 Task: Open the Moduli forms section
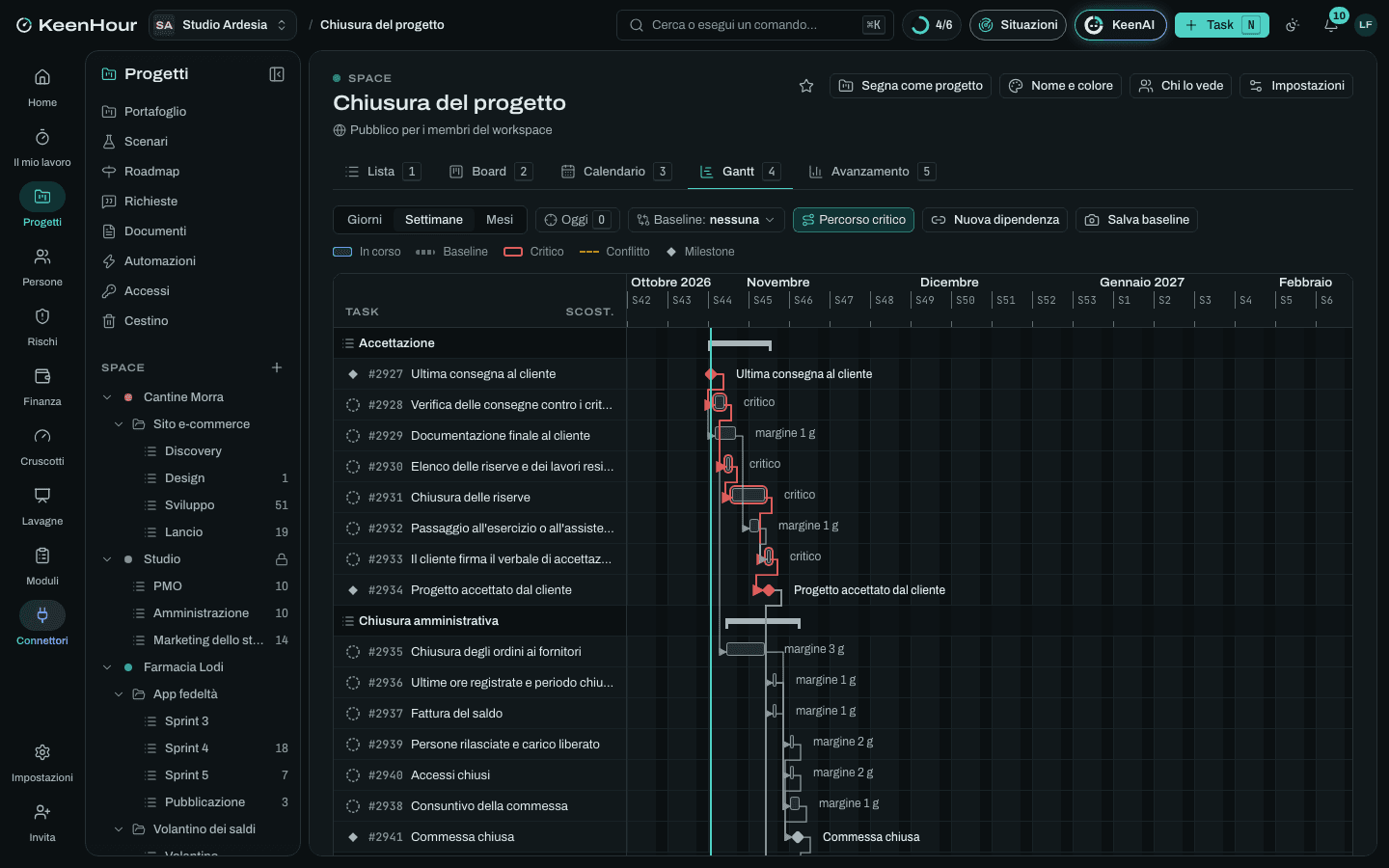(42, 565)
